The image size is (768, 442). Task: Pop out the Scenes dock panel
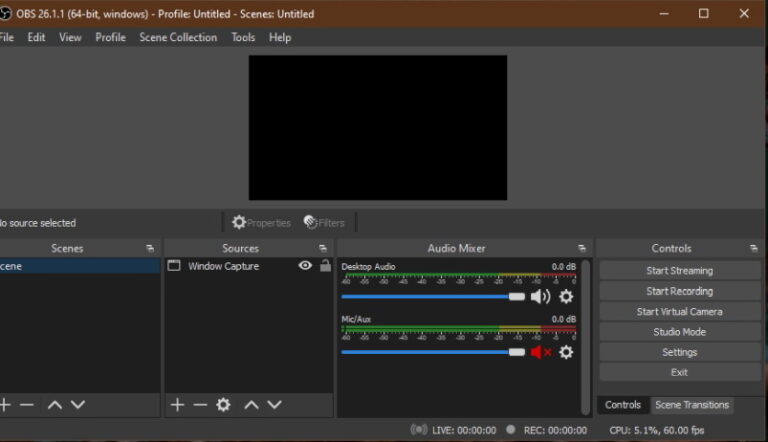pyautogui.click(x=150, y=248)
